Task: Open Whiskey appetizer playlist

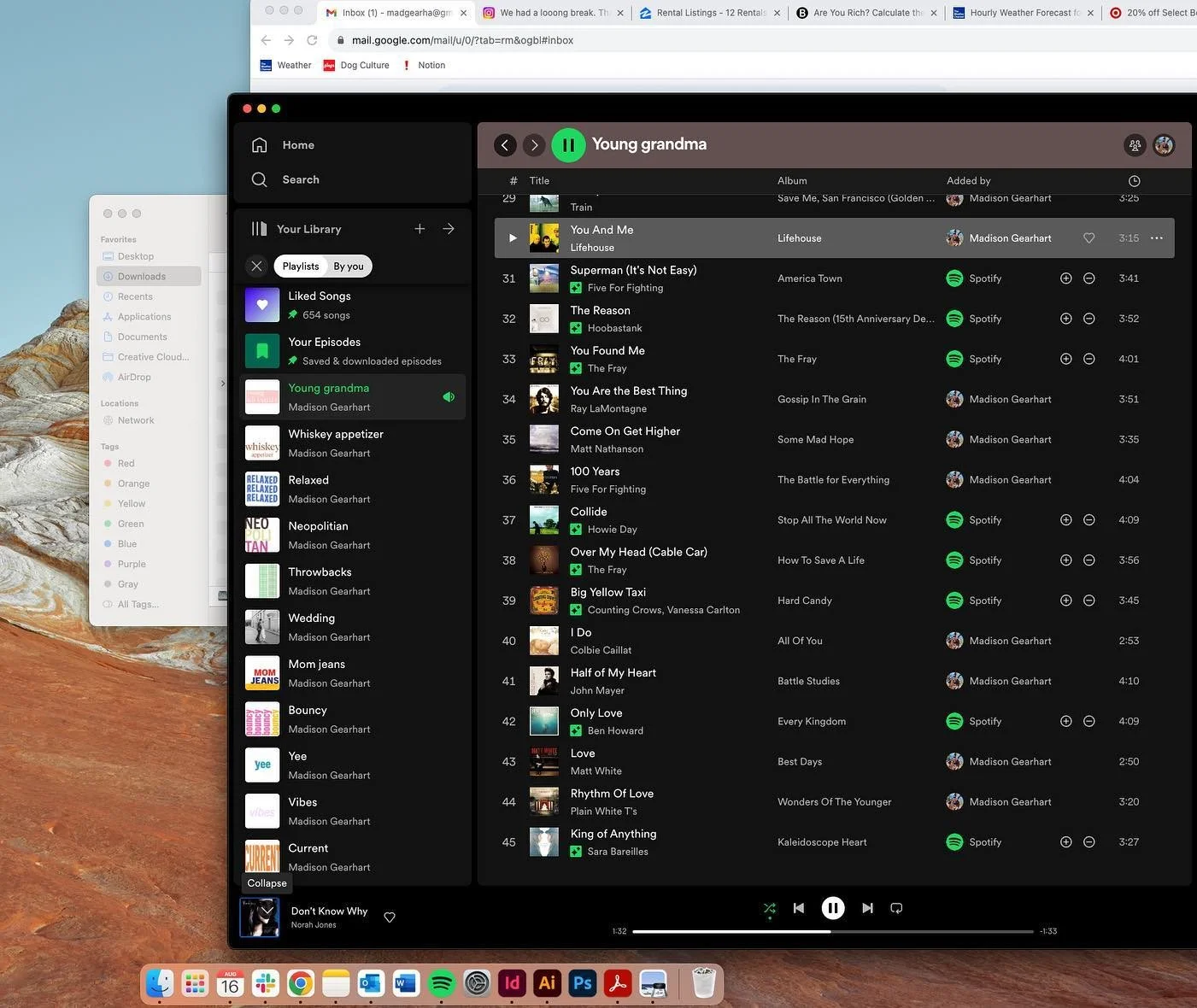Action: (x=354, y=443)
